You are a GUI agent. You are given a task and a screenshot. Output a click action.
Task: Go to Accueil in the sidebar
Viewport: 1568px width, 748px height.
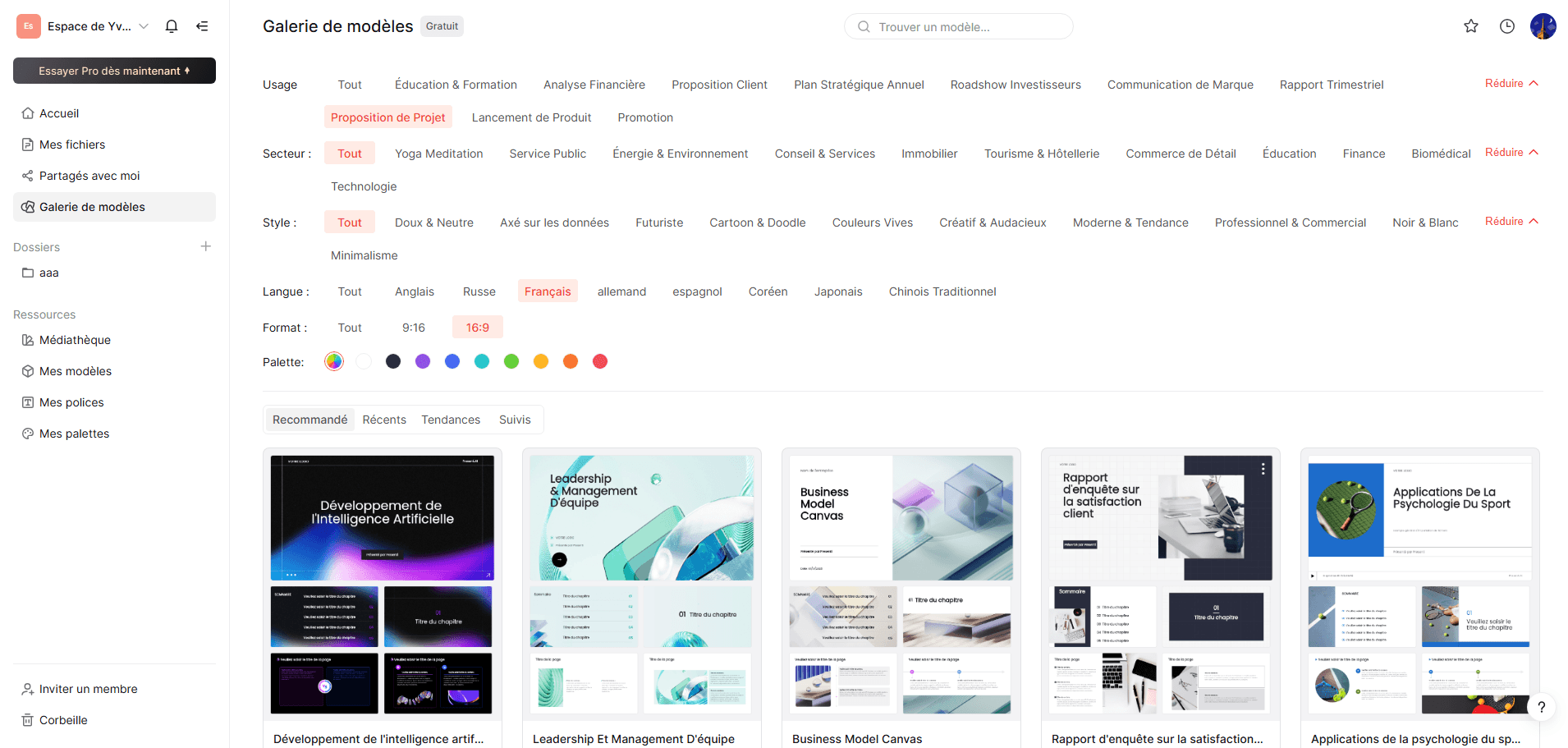coord(114,113)
